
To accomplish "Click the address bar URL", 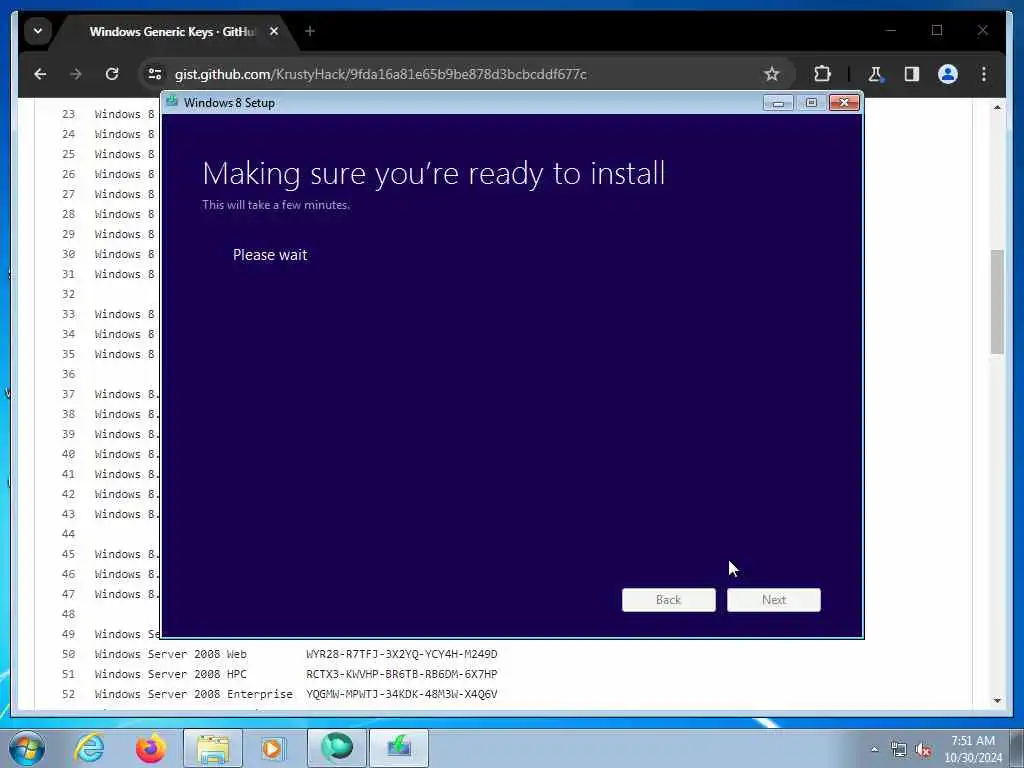I will coord(381,74).
